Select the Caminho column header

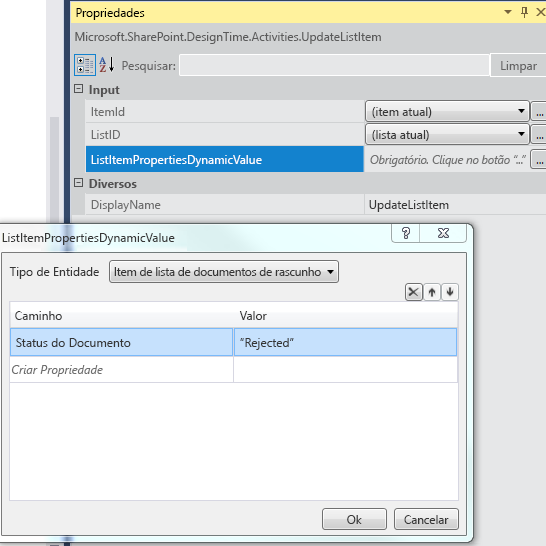click(122, 315)
